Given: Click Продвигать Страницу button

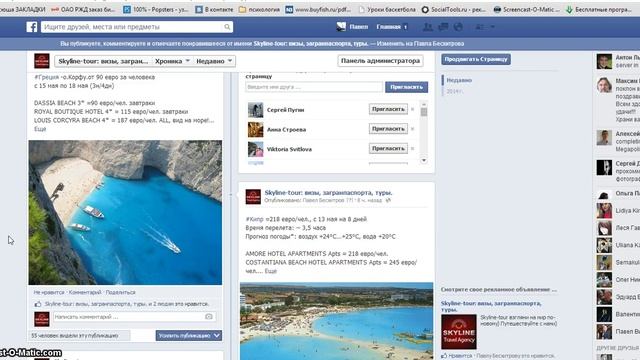Looking at the screenshot, I should 476,59.
